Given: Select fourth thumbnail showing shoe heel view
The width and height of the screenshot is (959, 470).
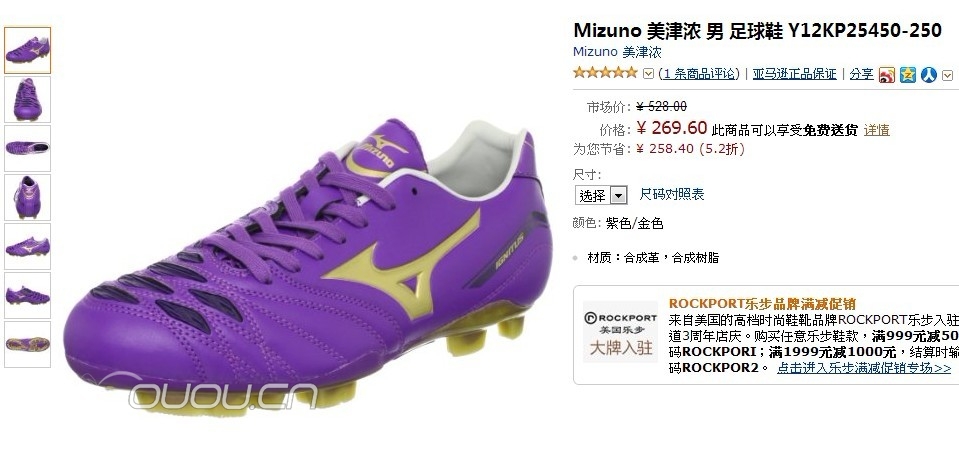Looking at the screenshot, I should tap(28, 197).
